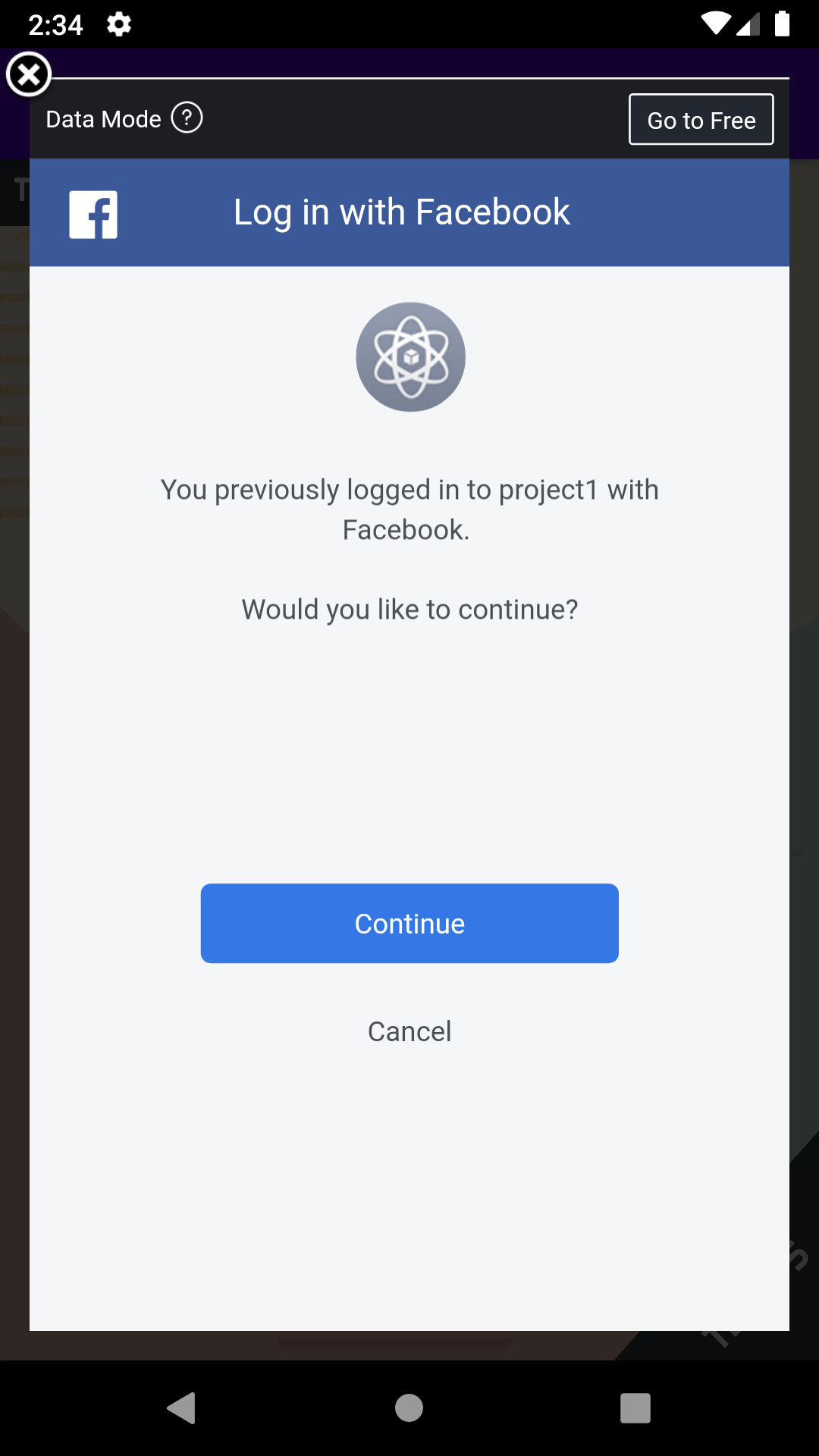
Task: Click the Log in with Facebook header
Action: coord(401,212)
